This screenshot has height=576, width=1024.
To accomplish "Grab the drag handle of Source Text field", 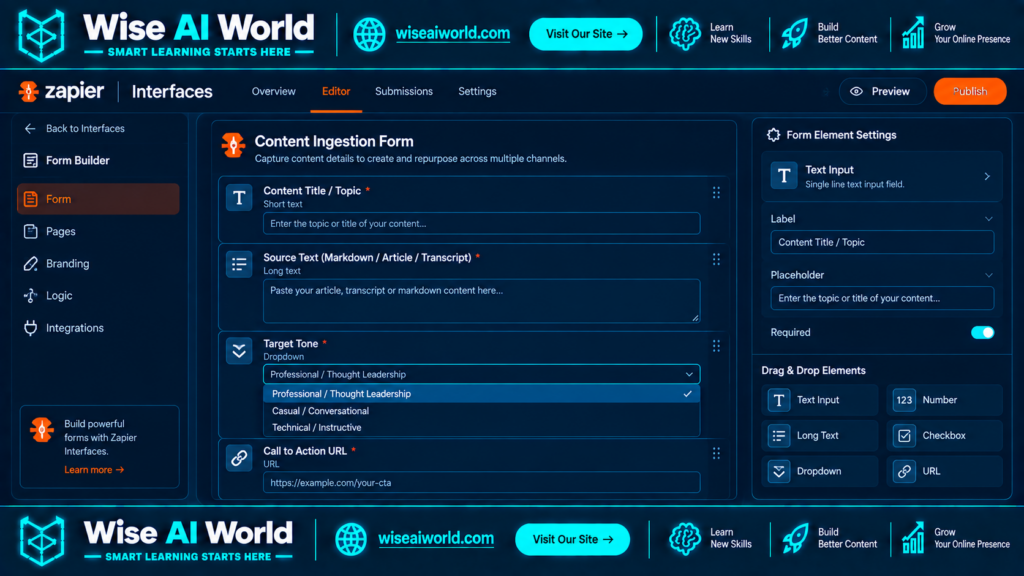I will [716, 259].
